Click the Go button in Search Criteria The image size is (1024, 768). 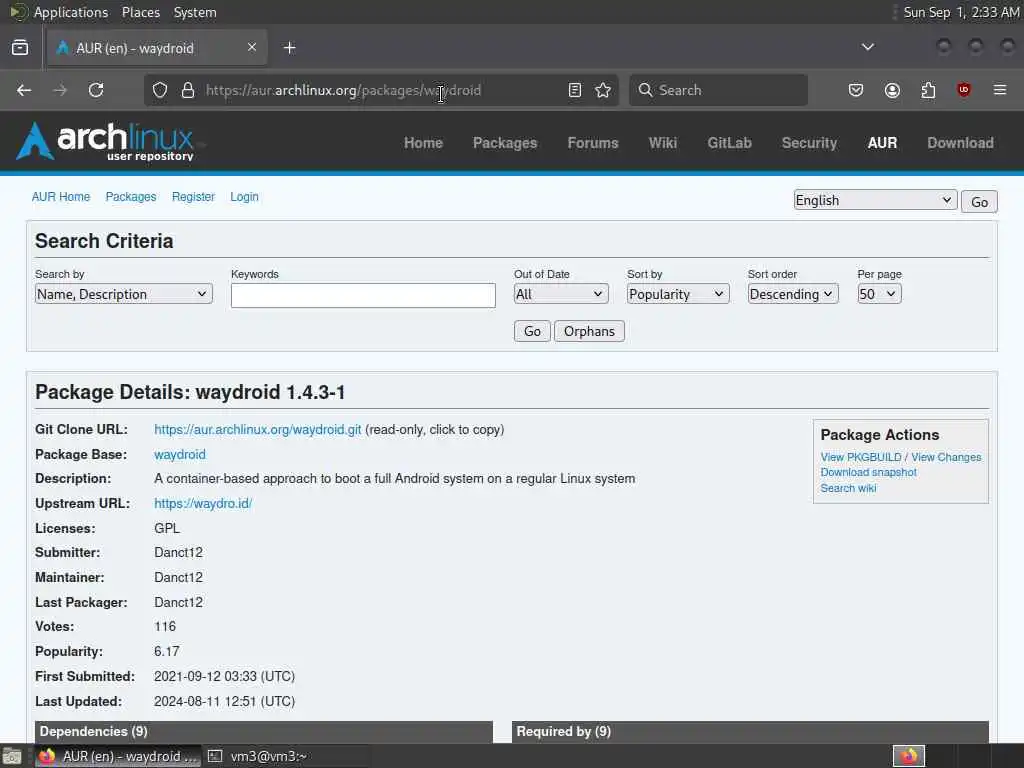tap(532, 331)
